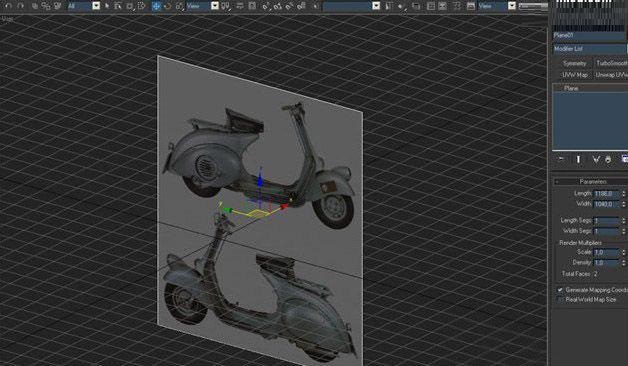The image size is (628, 366).
Task: Open the Curve Editor icon
Action: tap(431, 6)
